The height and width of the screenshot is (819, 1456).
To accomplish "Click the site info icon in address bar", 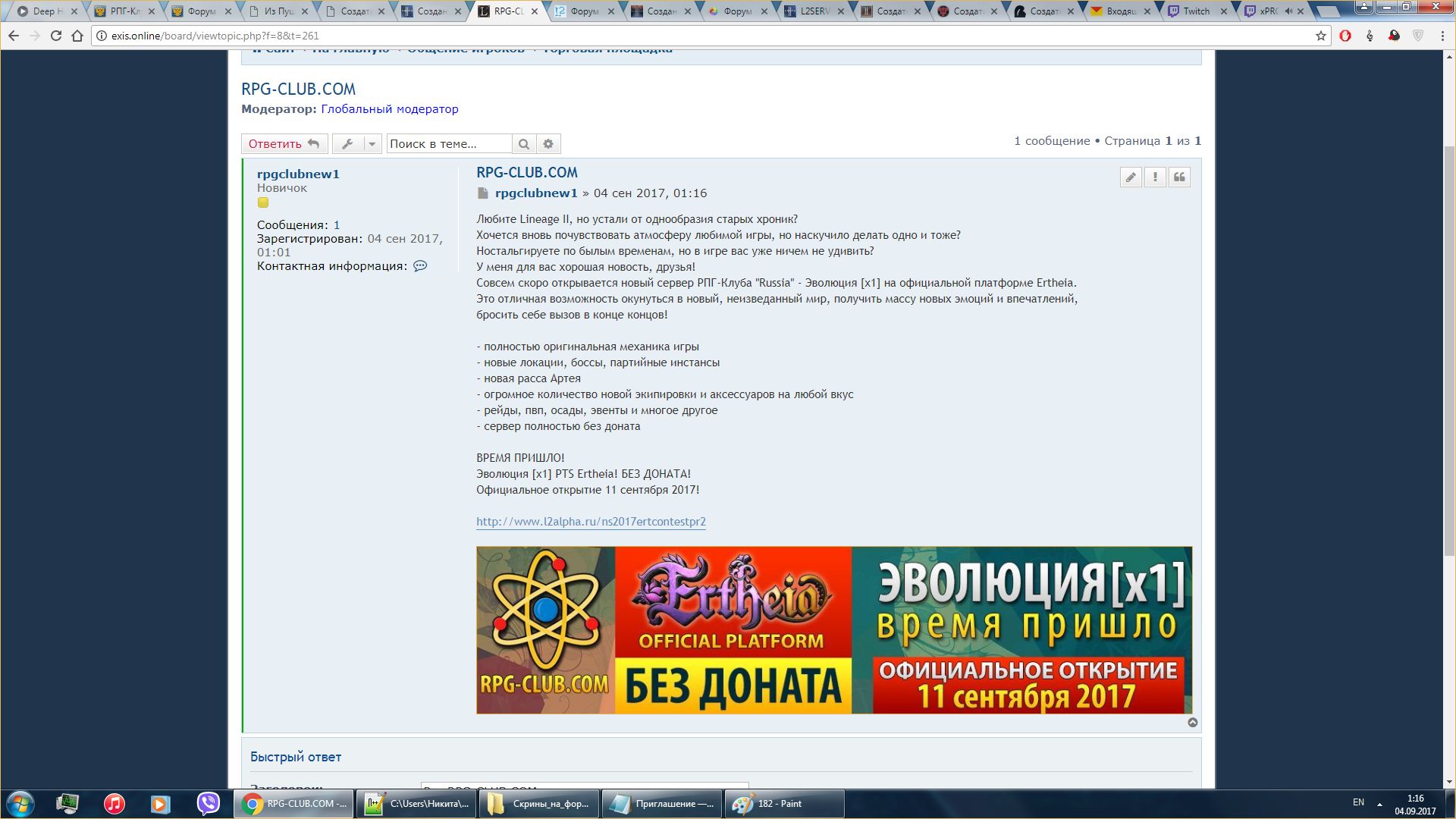I will pos(101,36).
